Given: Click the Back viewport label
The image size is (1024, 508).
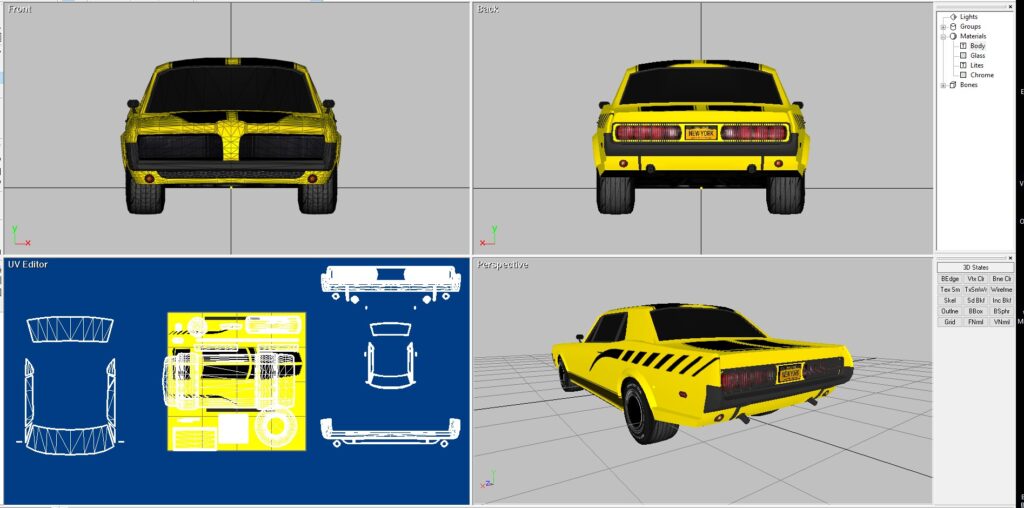Looking at the screenshot, I should [488, 9].
